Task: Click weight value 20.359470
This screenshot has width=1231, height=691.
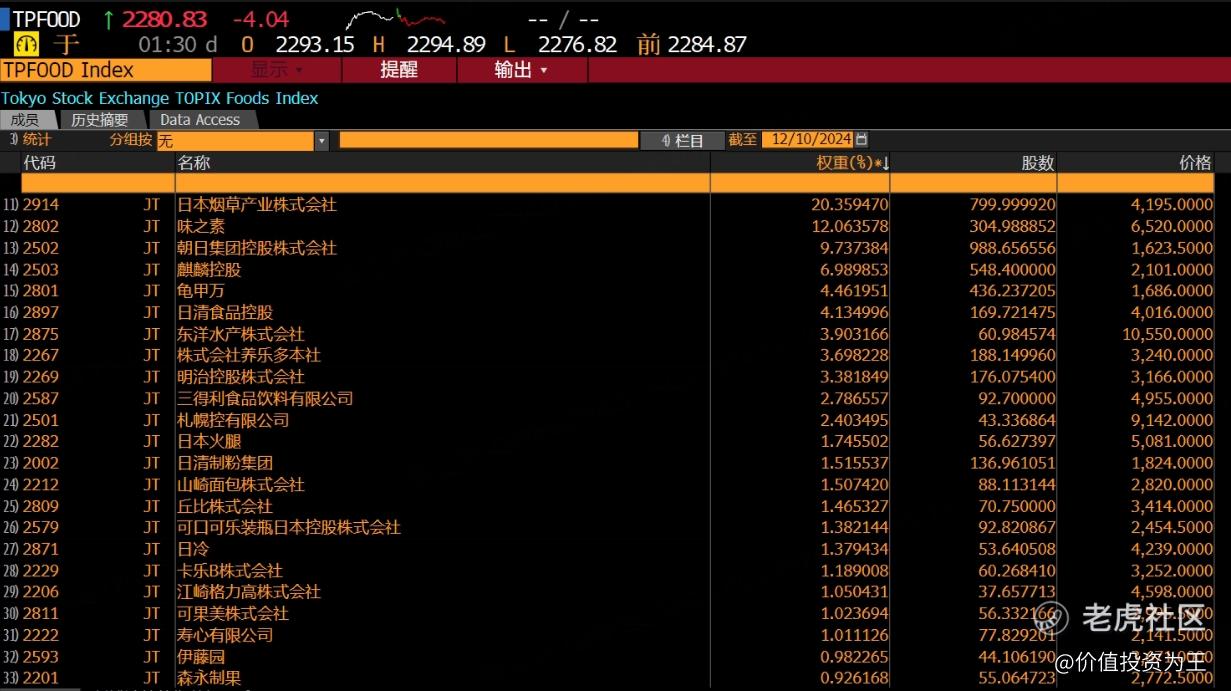Action: [x=850, y=204]
